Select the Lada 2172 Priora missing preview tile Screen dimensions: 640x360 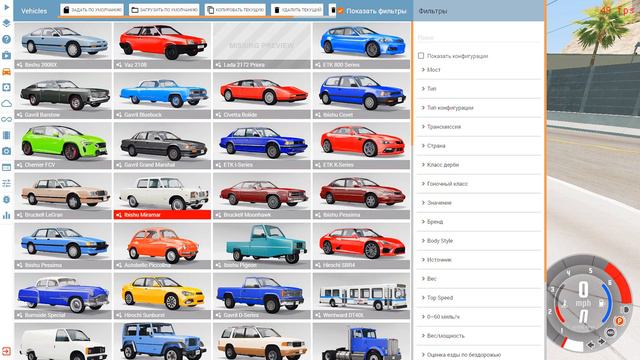pos(262,45)
